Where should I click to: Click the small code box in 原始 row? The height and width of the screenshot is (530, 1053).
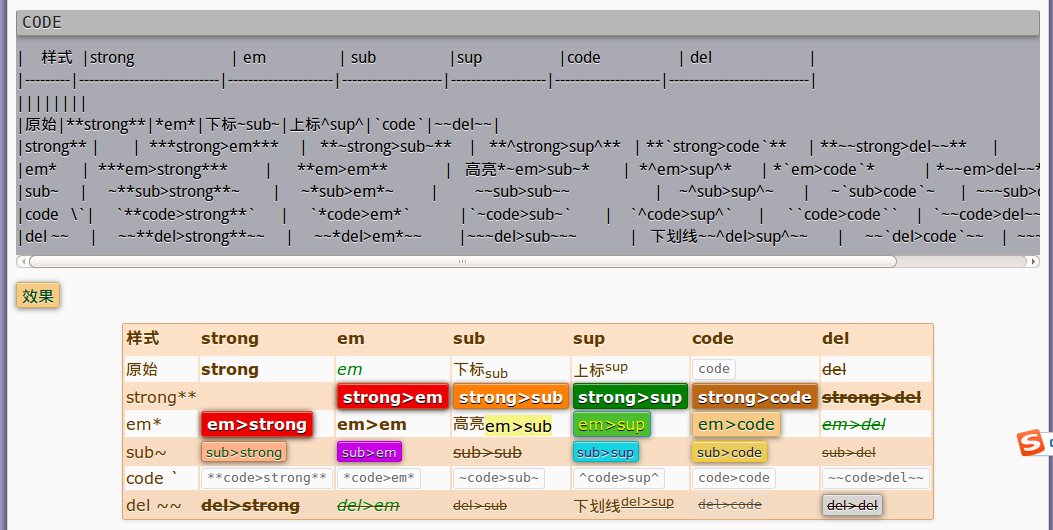pos(714,369)
